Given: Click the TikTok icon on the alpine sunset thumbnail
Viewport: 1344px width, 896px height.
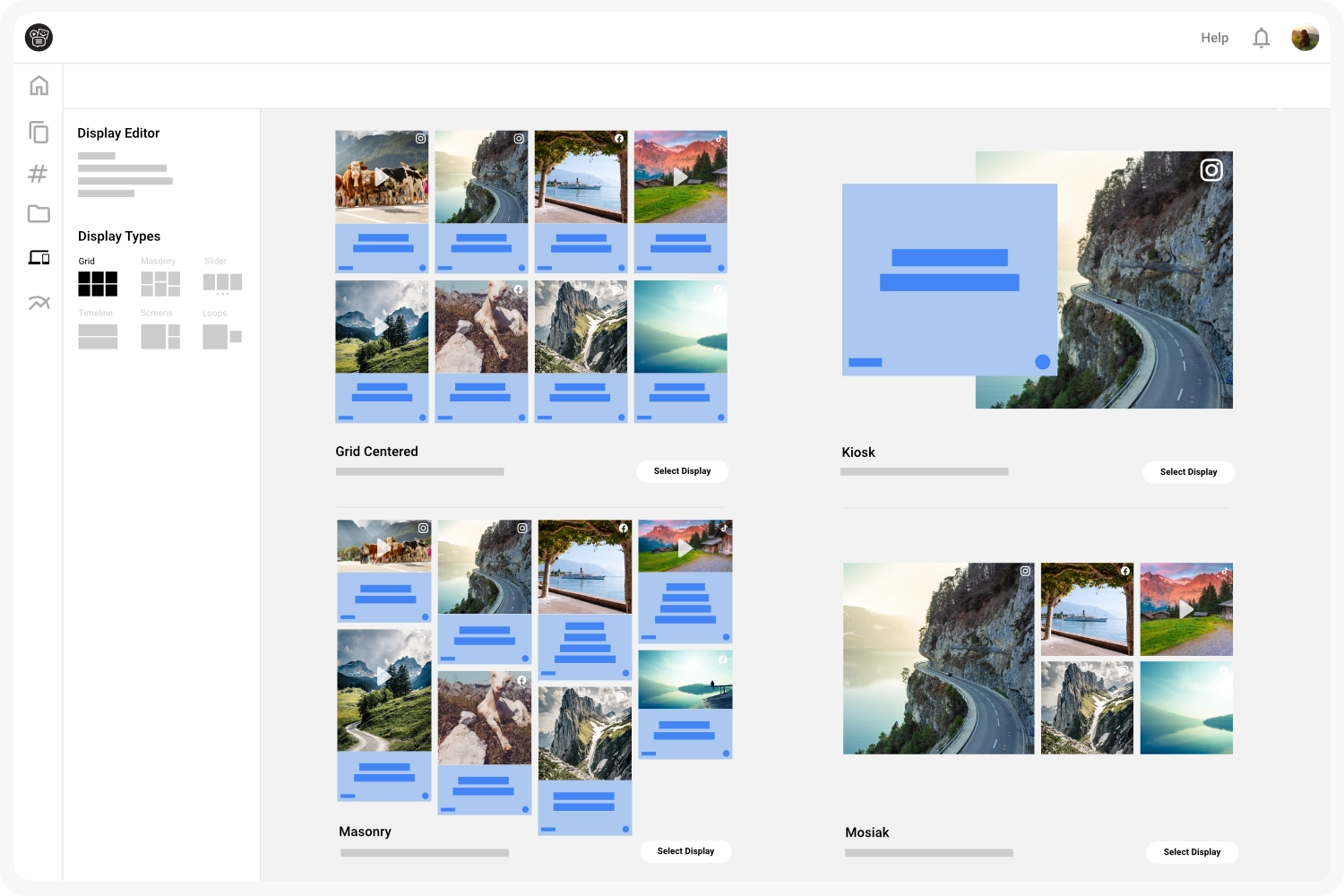Looking at the screenshot, I should click(x=720, y=138).
